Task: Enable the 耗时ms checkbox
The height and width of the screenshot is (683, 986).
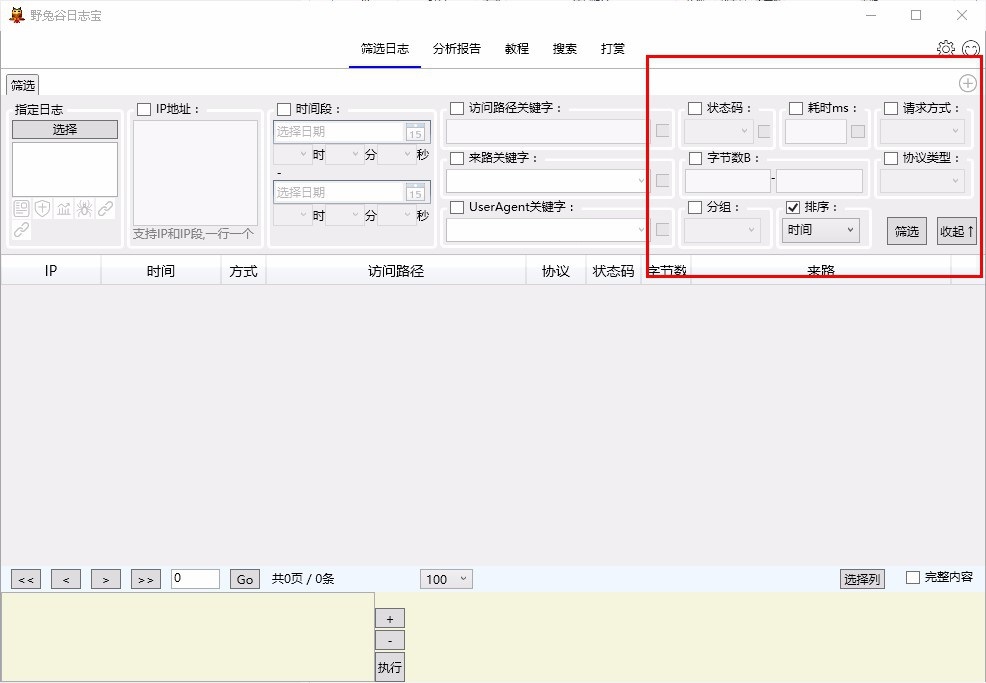Action: tap(795, 108)
